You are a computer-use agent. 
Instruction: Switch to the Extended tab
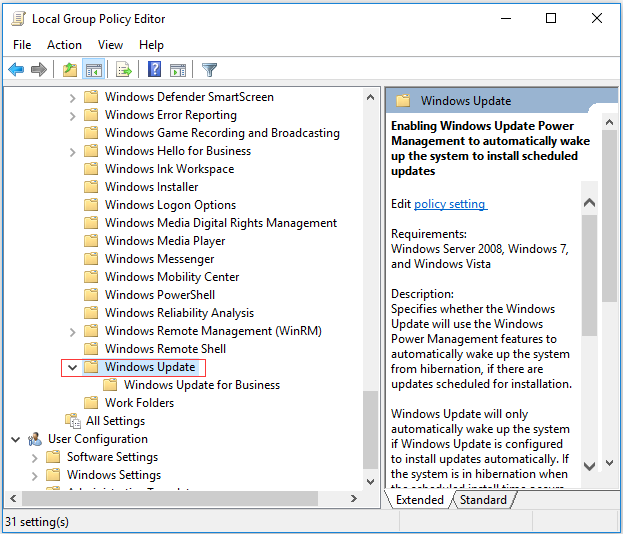[x=420, y=500]
